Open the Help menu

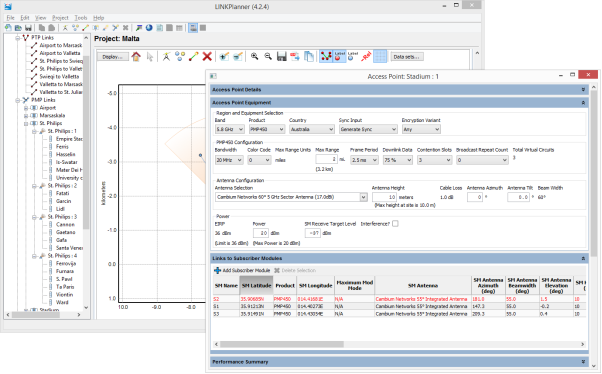(98, 18)
